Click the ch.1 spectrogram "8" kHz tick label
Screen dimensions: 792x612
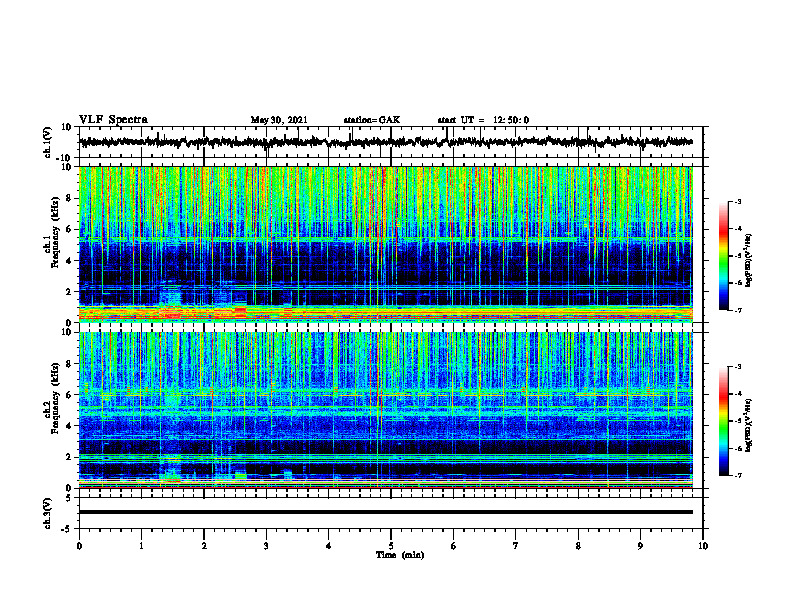[70, 198]
